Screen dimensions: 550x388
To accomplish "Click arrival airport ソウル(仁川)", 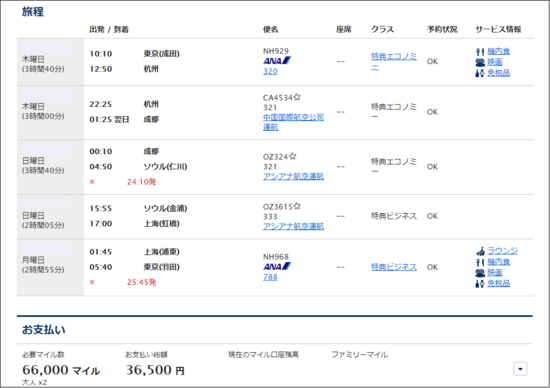I will [x=165, y=167].
